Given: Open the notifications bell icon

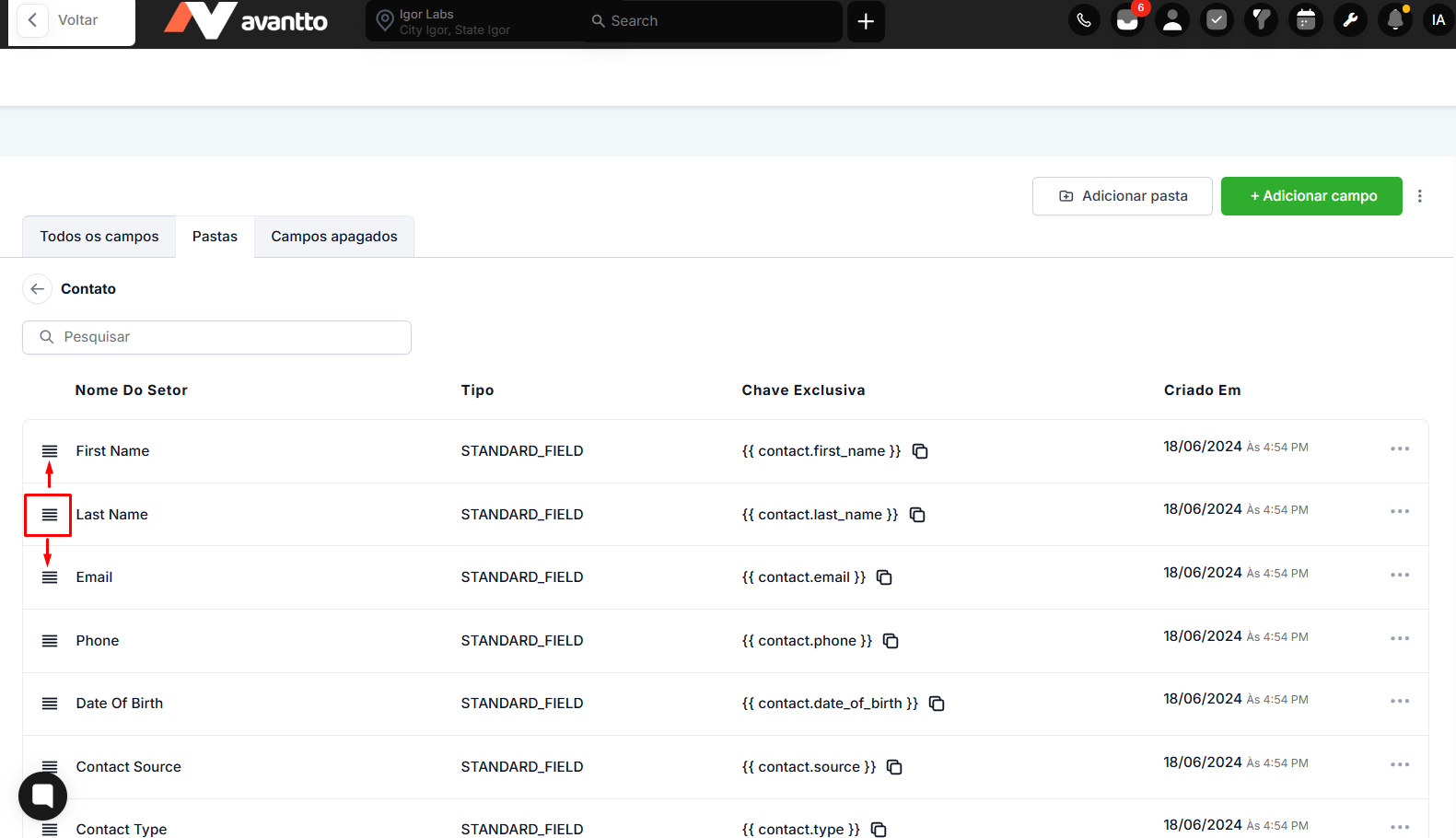Looking at the screenshot, I should pos(1395,20).
